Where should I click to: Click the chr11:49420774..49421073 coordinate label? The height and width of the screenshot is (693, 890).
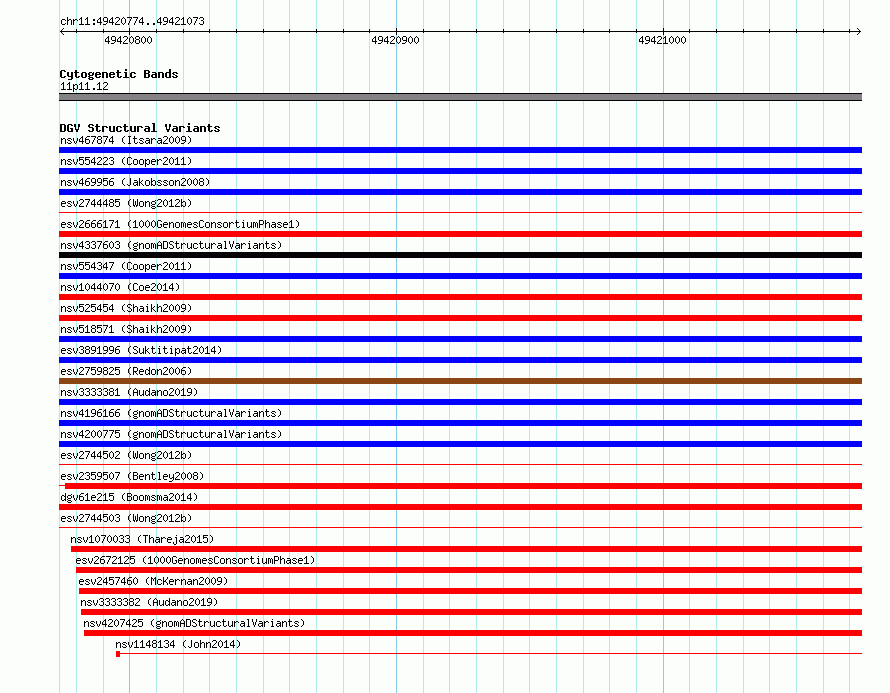132,21
